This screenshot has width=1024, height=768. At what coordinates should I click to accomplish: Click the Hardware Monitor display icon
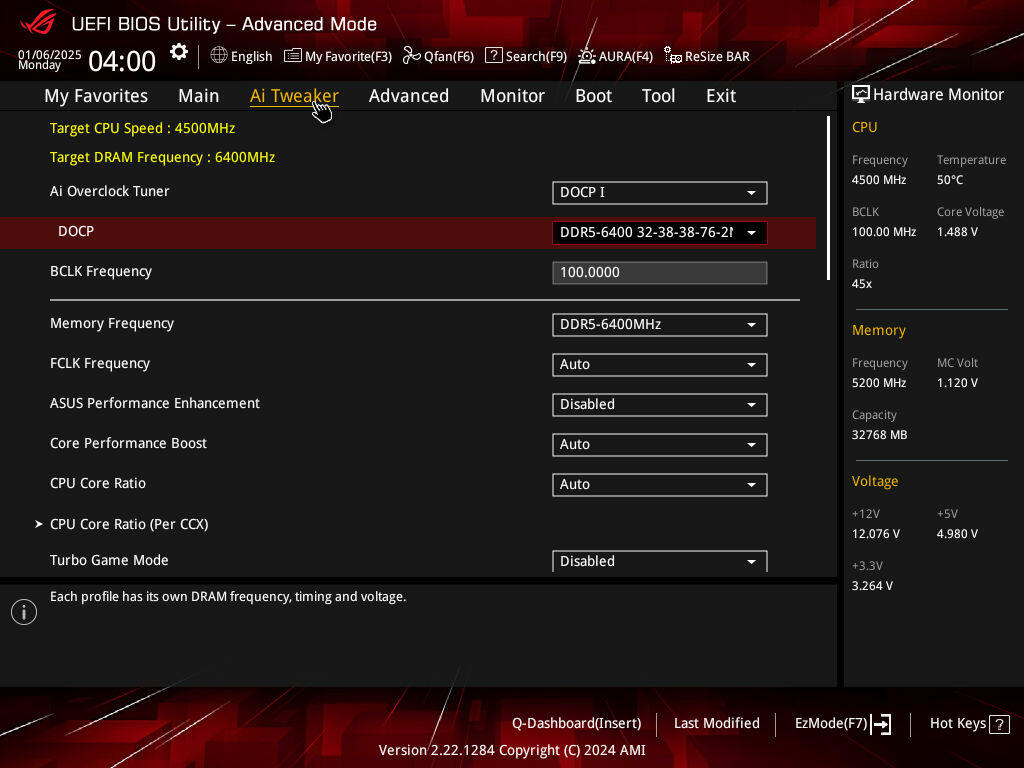(x=861, y=95)
